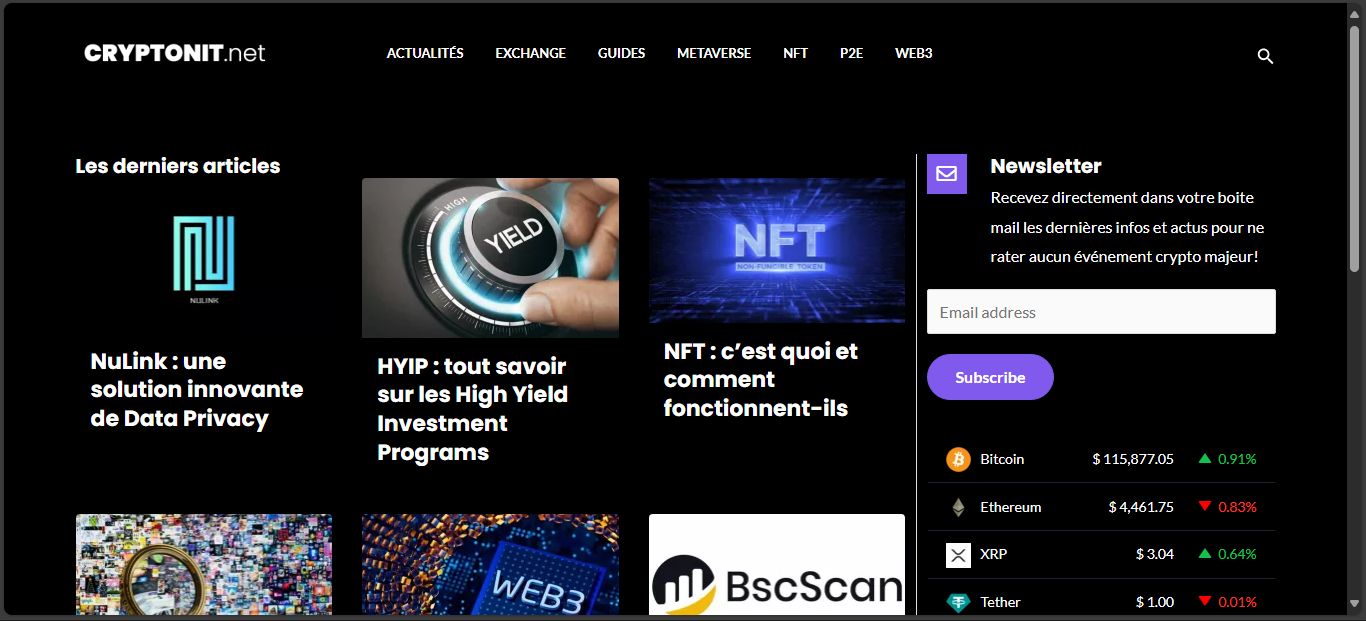The image size is (1366, 621).
Task: Click the Tether coin icon
Action: coord(958,602)
